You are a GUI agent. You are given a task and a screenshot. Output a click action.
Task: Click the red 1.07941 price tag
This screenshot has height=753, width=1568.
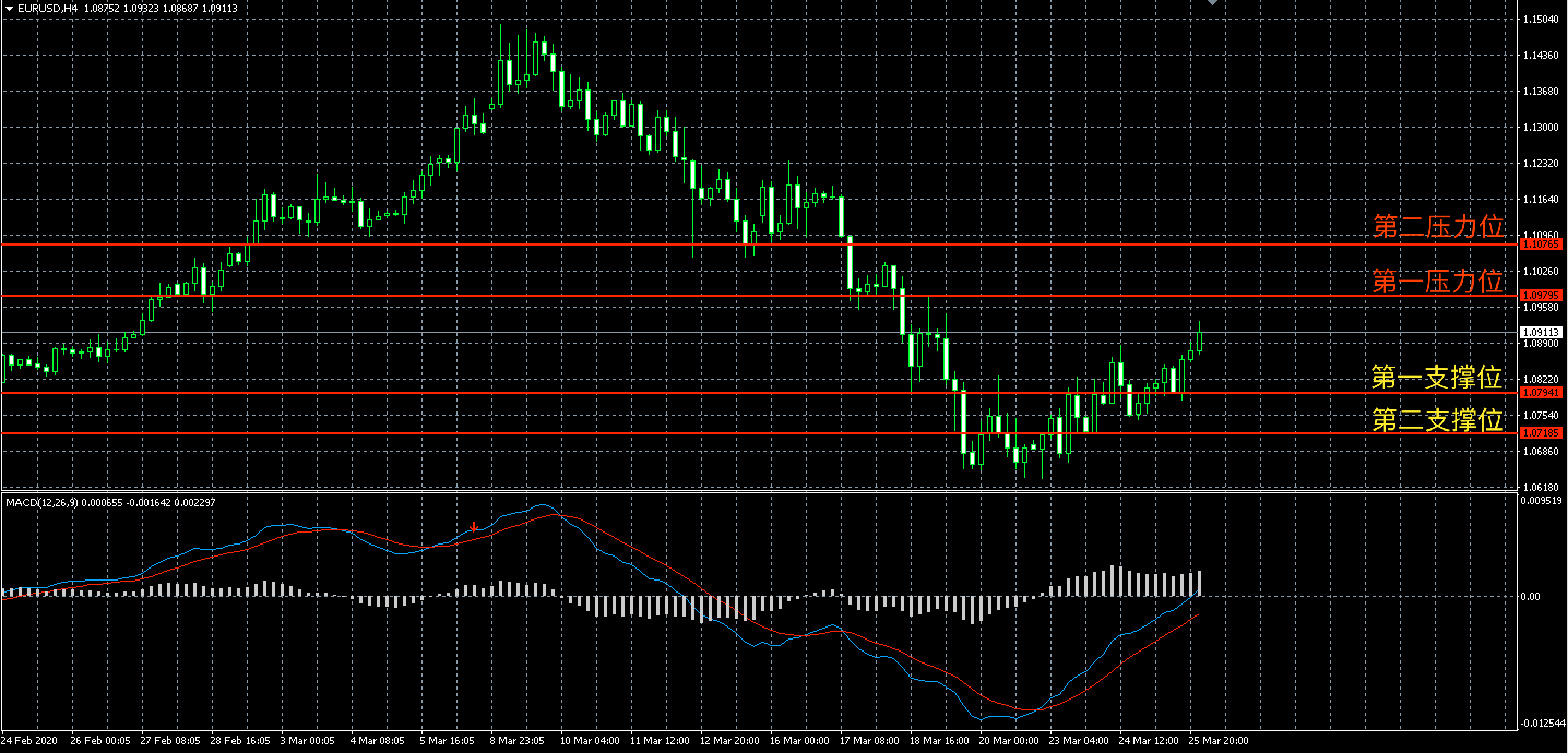1541,393
